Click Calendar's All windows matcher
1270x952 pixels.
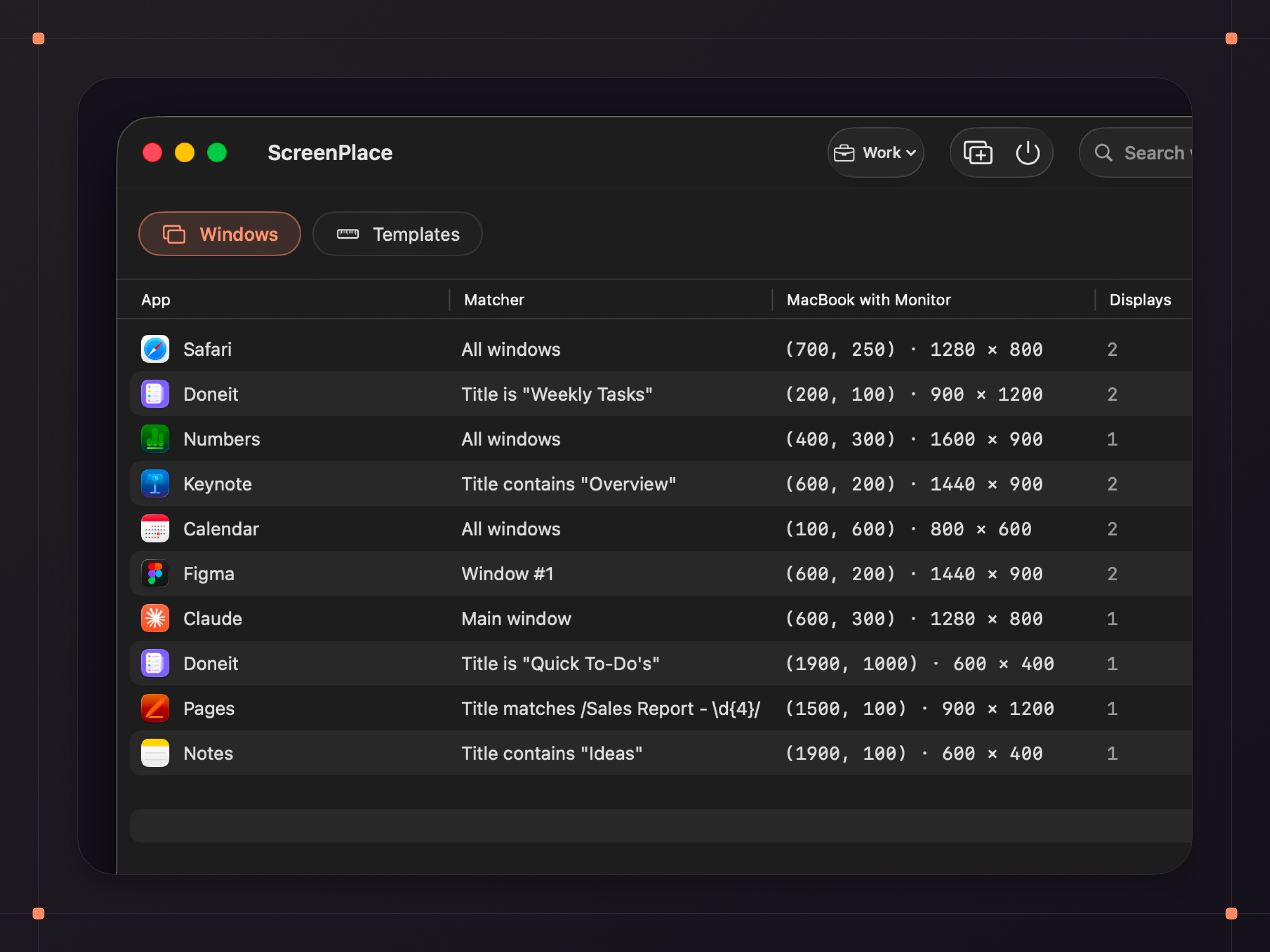pyautogui.click(x=511, y=529)
